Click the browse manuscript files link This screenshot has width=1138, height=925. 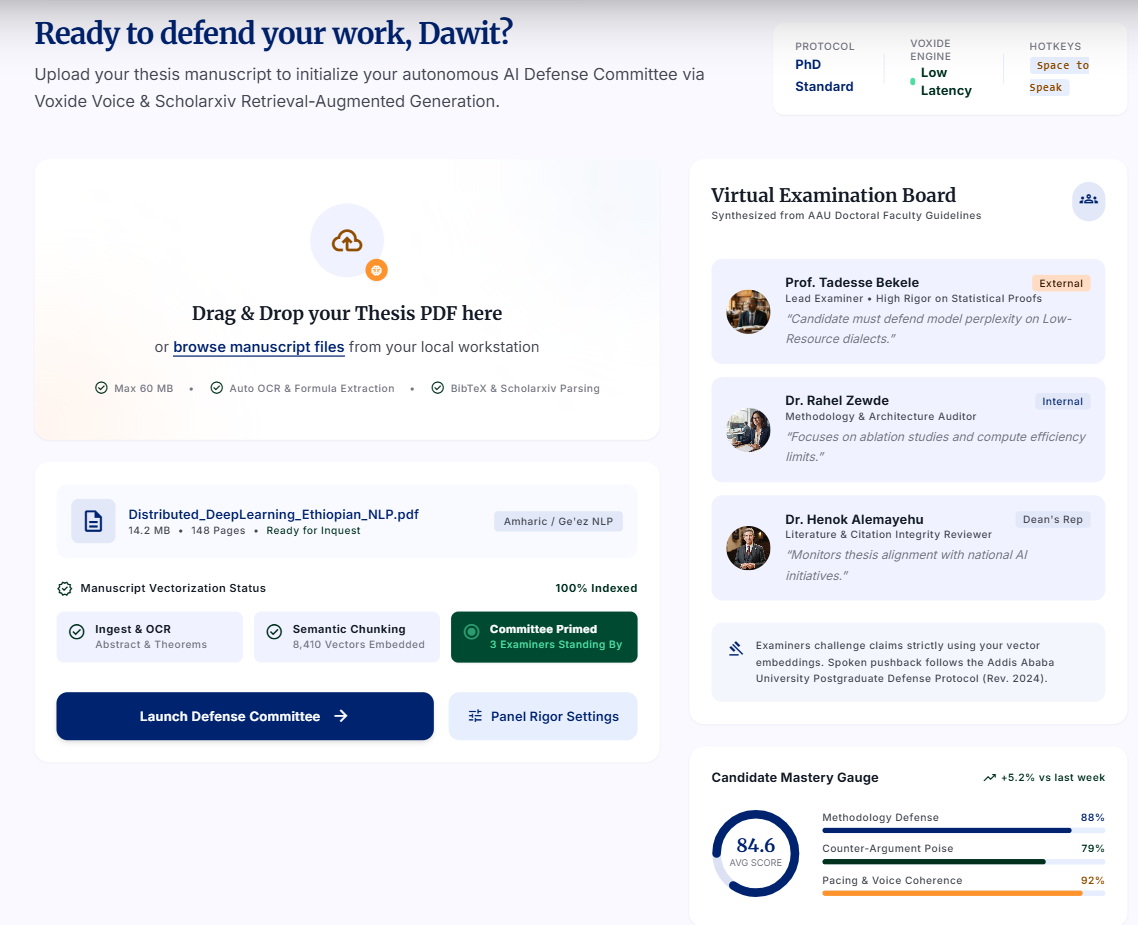pyautogui.click(x=258, y=347)
